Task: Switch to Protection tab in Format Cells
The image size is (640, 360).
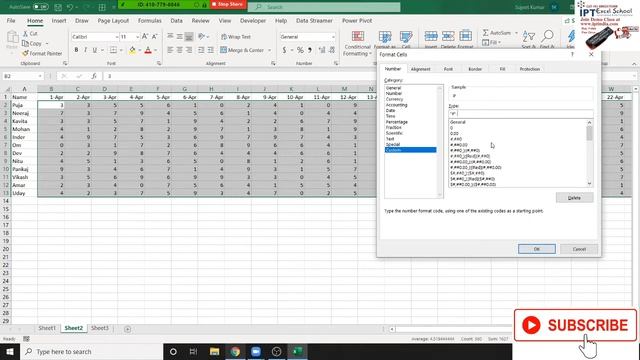Action: 529,69
